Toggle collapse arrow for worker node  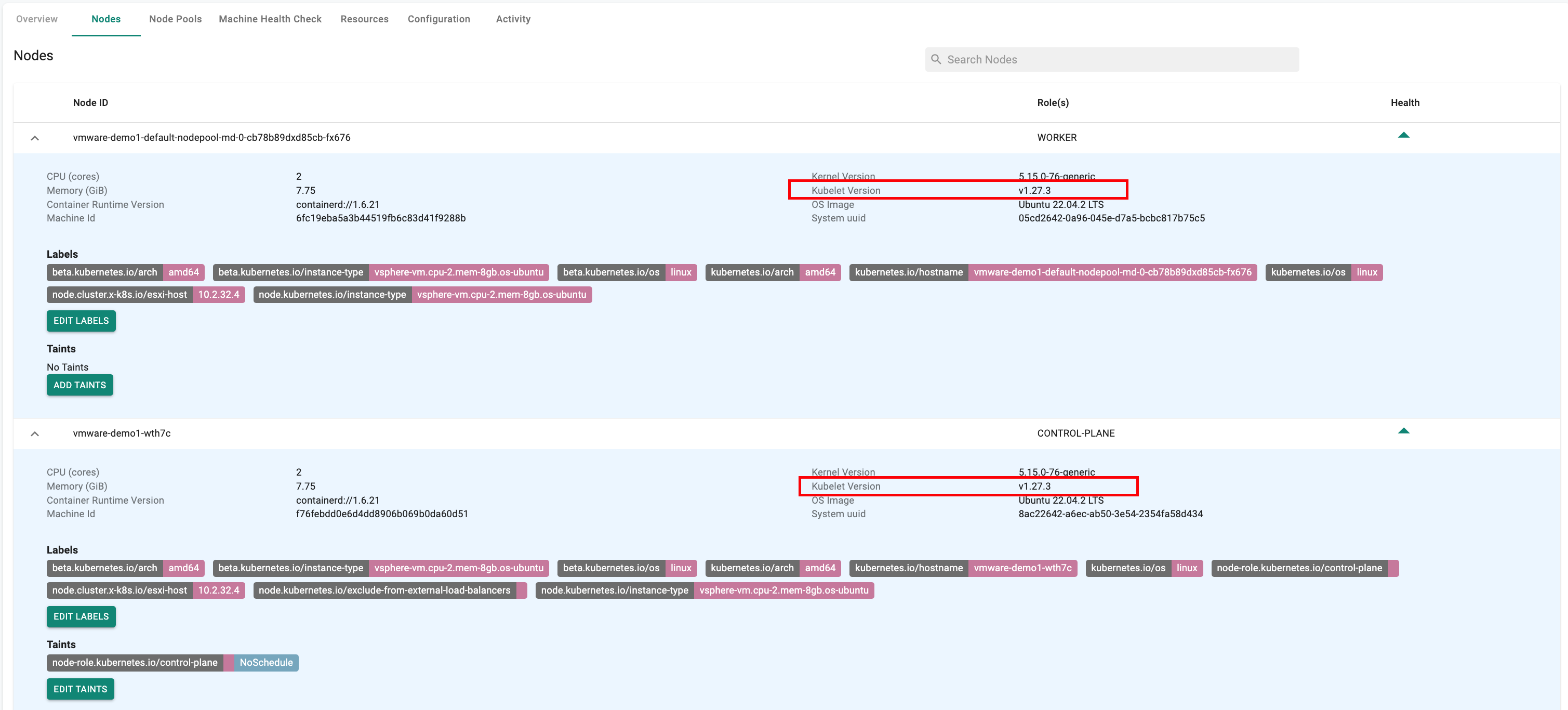(35, 137)
